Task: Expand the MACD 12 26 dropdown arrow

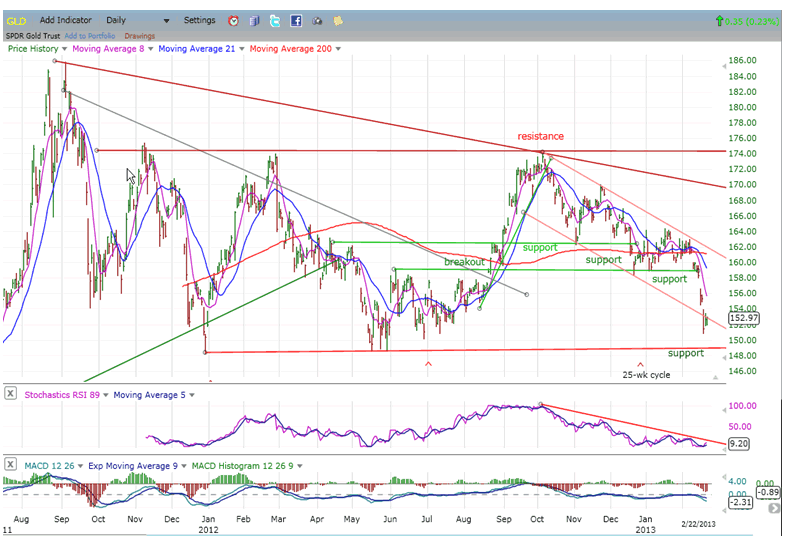Action: click(80, 466)
